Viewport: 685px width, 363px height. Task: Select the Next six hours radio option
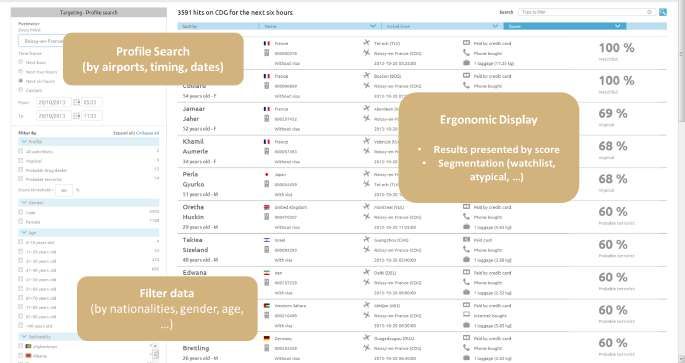pos(21,81)
